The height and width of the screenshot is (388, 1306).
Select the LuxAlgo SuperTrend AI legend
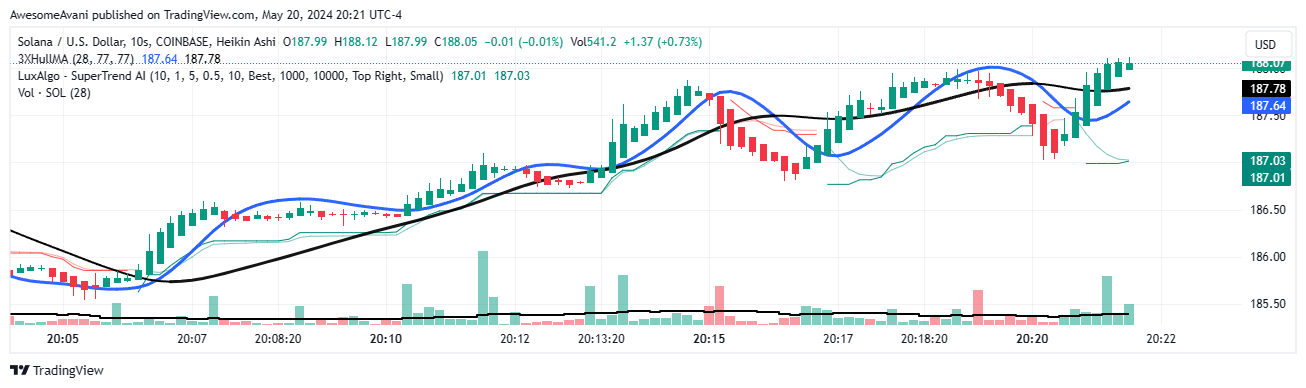click(x=232, y=76)
